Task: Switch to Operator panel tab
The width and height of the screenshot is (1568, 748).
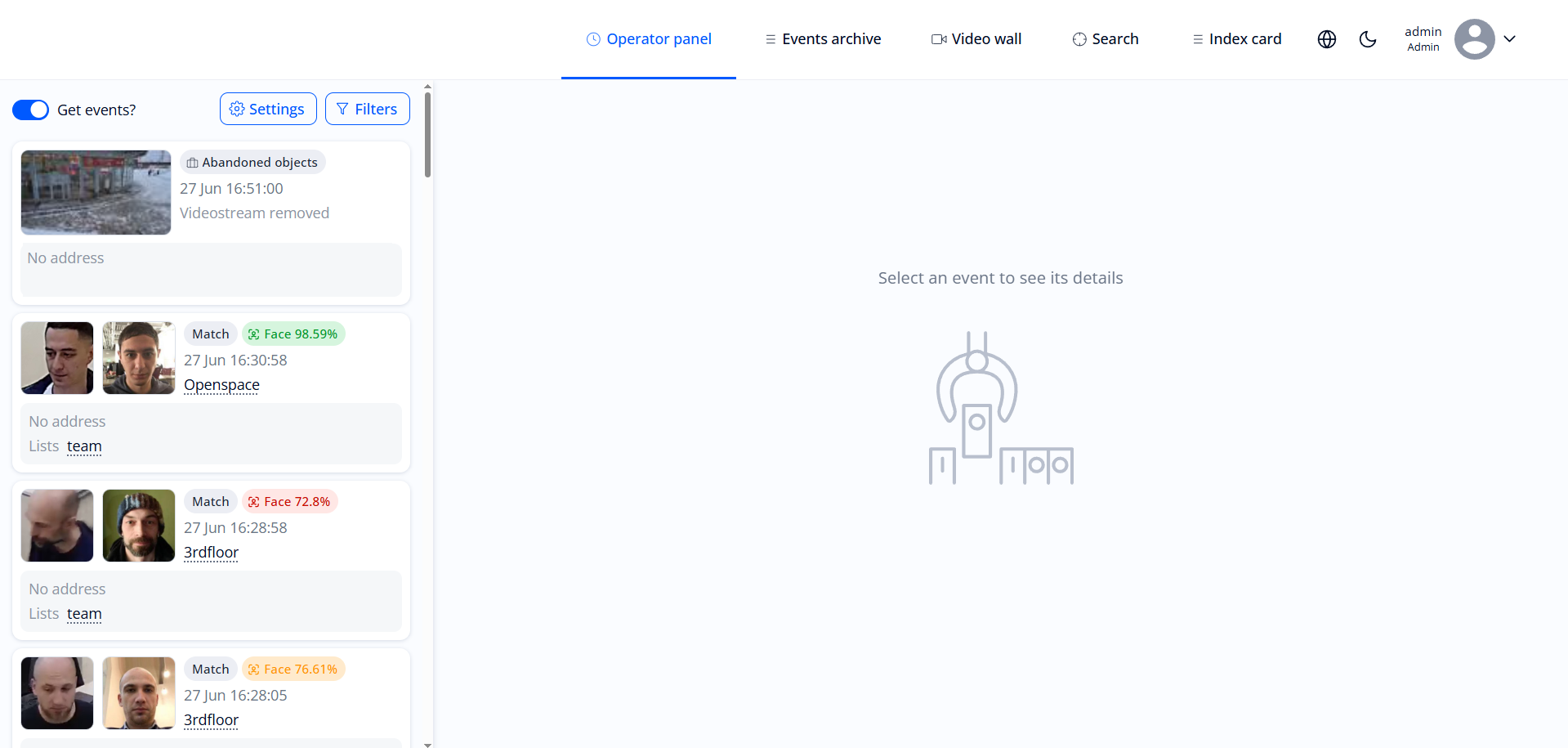Action: pyautogui.click(x=649, y=38)
